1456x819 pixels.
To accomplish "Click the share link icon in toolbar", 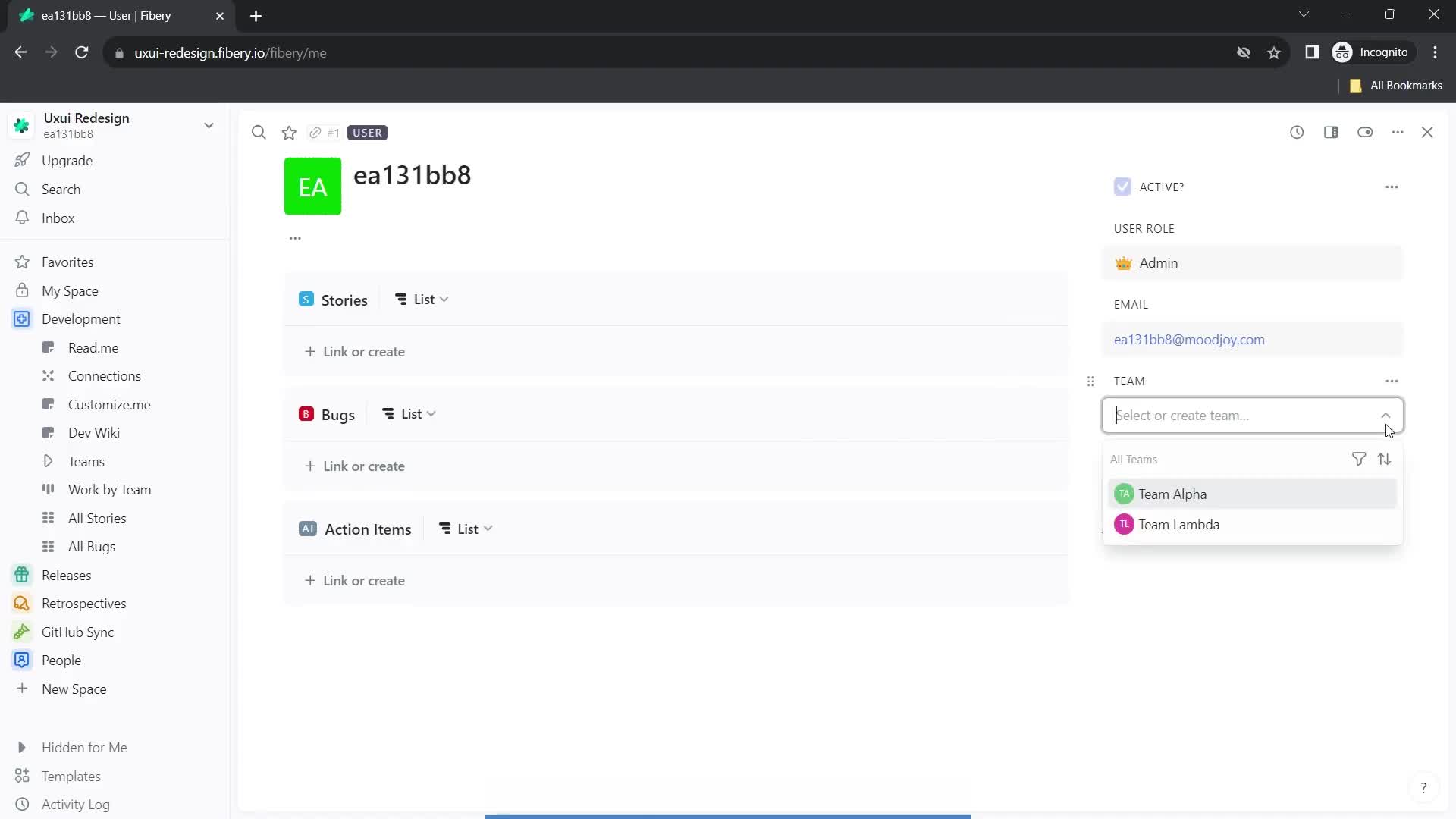I will tap(316, 132).
